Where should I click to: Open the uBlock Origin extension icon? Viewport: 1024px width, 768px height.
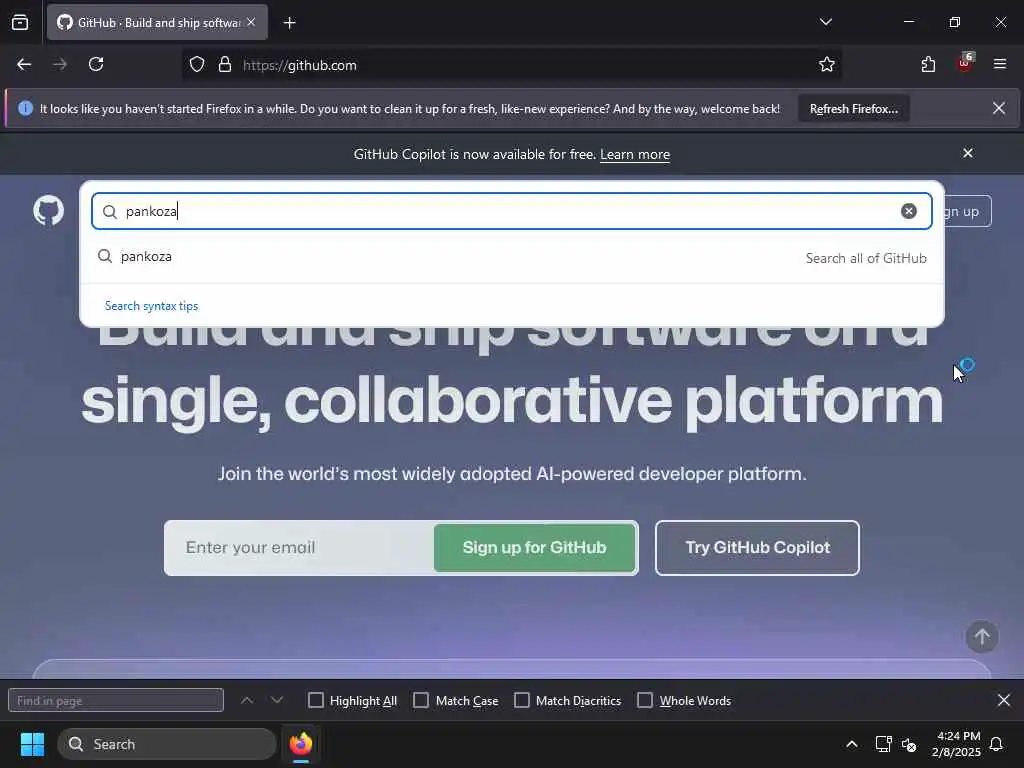click(x=965, y=63)
